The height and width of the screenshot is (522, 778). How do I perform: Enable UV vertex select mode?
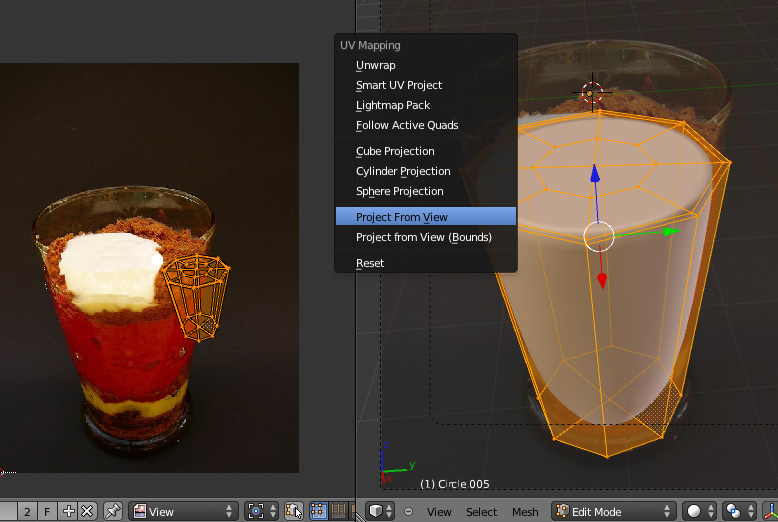[x=319, y=511]
